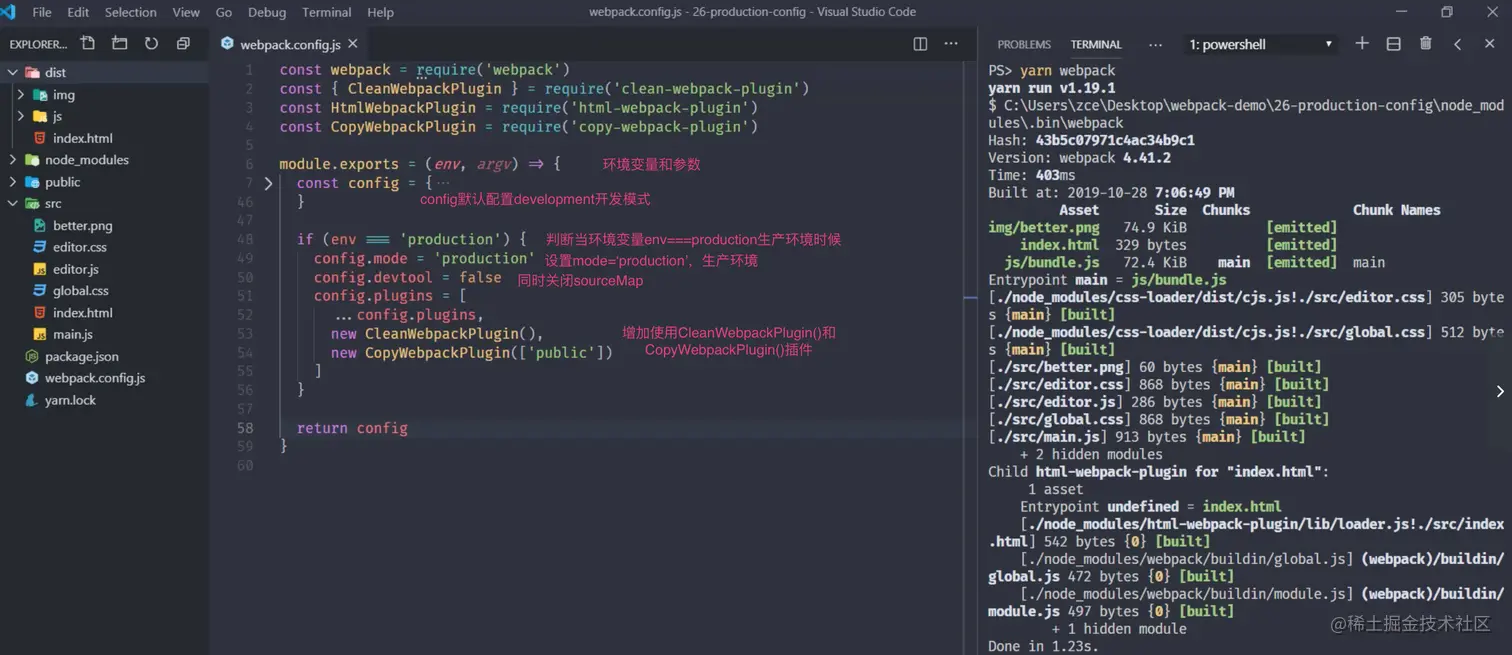The image size is (1512, 655).
Task: Collapse all folders in Explorer
Action: tap(183, 44)
